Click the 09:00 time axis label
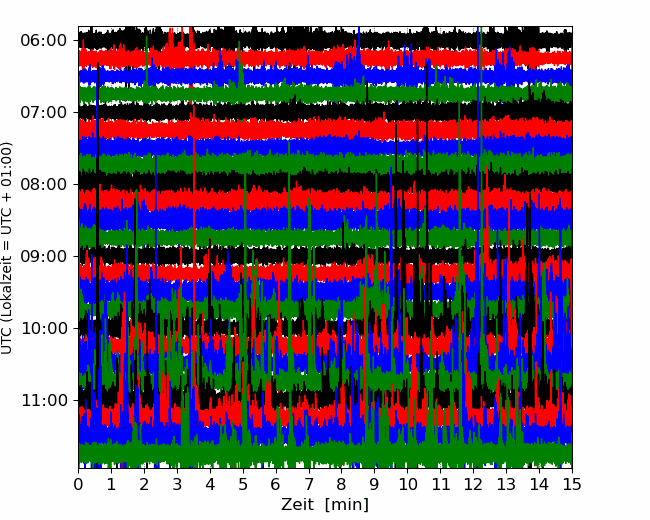650x520 pixels. coord(44,256)
